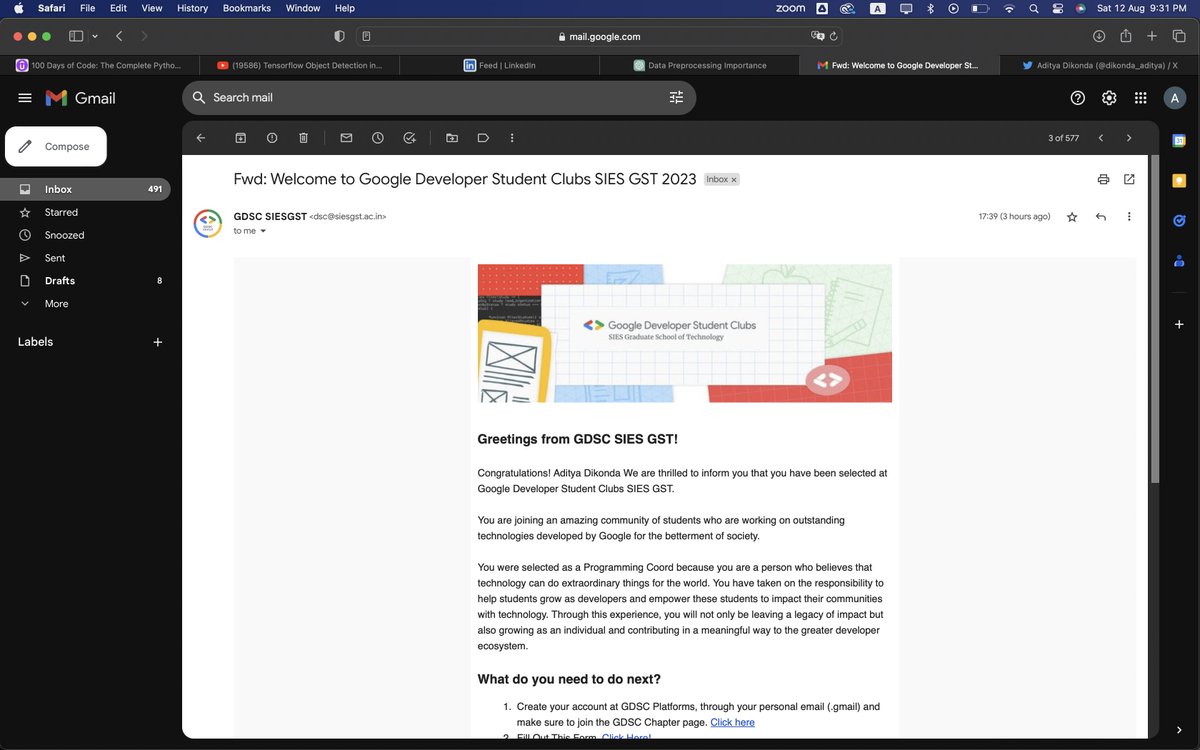Go to the older email arrow
Viewport: 1200px width, 750px height.
click(x=1129, y=138)
